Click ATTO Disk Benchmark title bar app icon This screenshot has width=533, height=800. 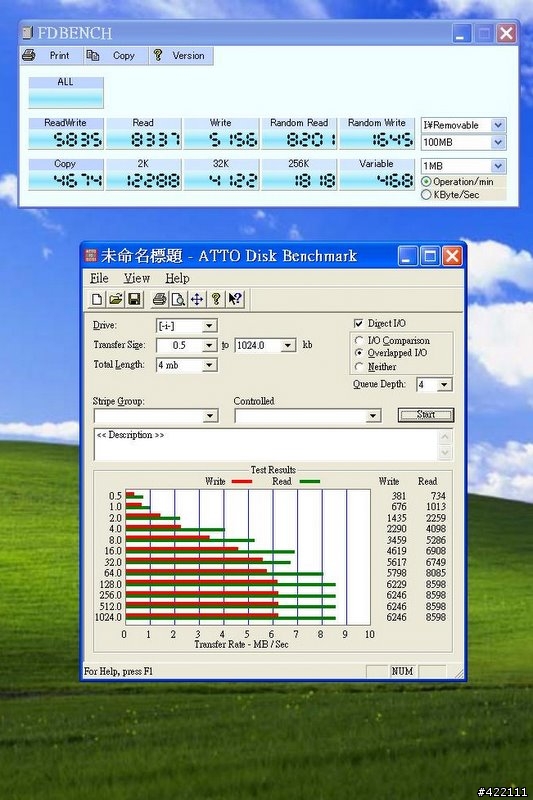[x=91, y=256]
